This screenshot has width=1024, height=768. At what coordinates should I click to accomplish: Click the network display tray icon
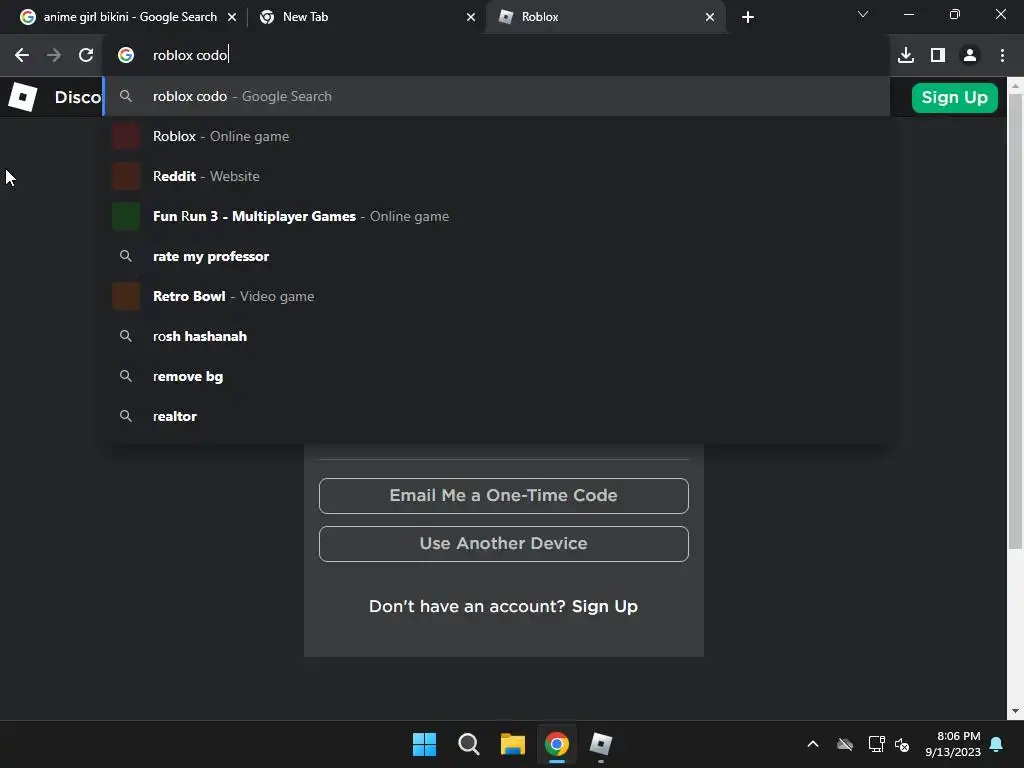click(x=876, y=744)
